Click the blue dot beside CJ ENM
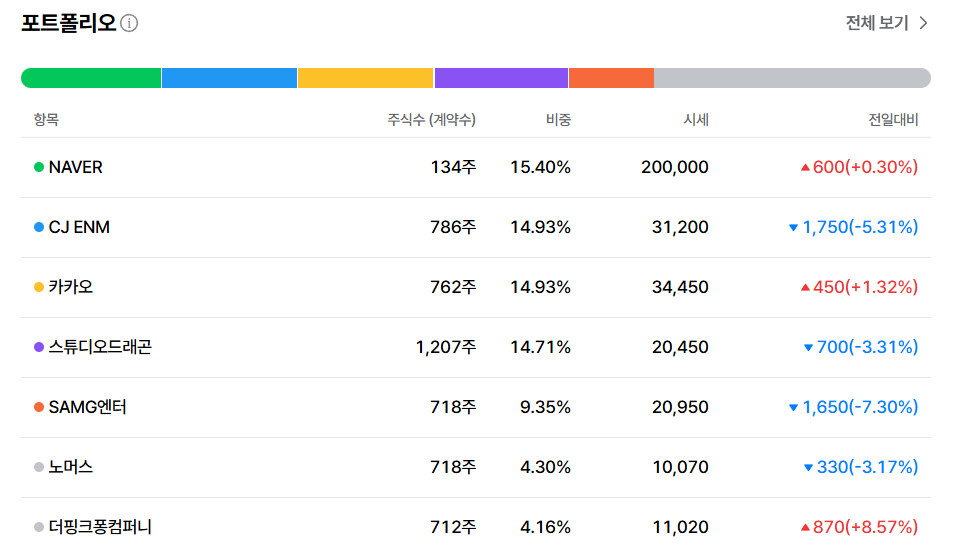953x555 pixels. point(39,227)
